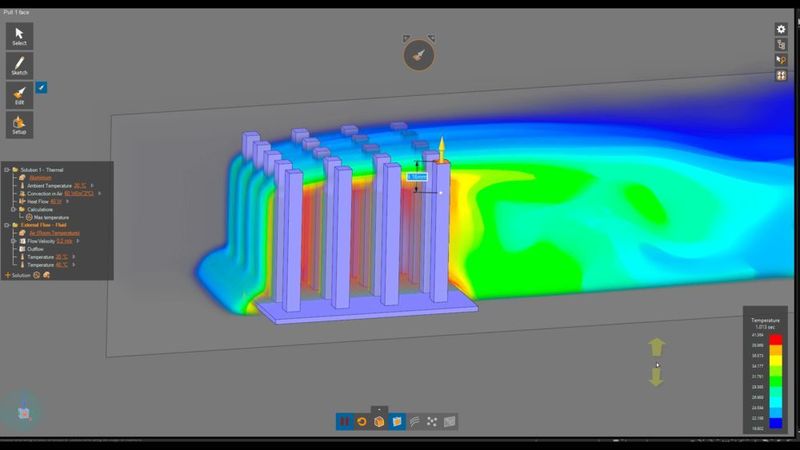The image size is (800, 450).
Task: Show results on the solid body cube icon
Action: click(x=379, y=421)
